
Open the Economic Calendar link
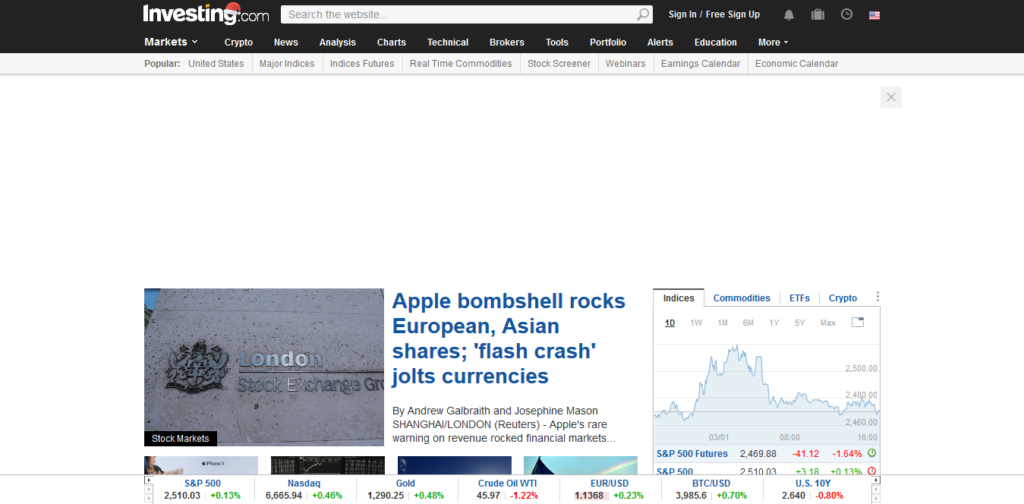point(797,63)
